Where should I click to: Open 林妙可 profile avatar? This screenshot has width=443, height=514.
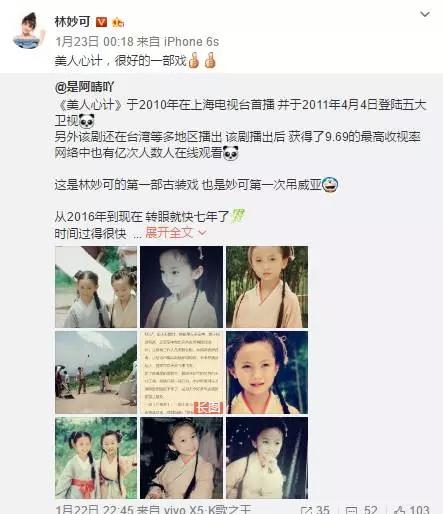point(28,30)
